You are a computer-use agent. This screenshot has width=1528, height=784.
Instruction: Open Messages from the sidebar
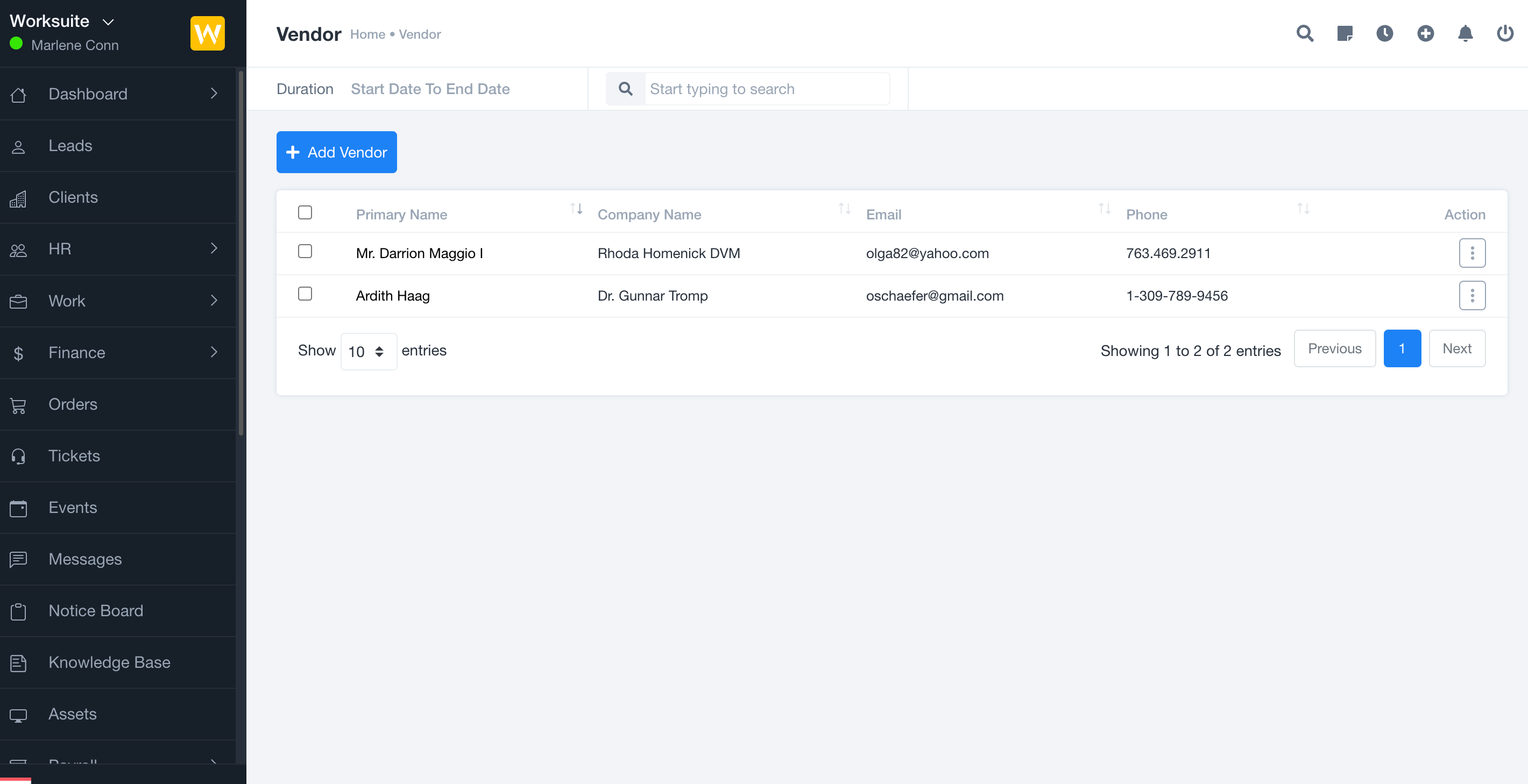pos(85,559)
